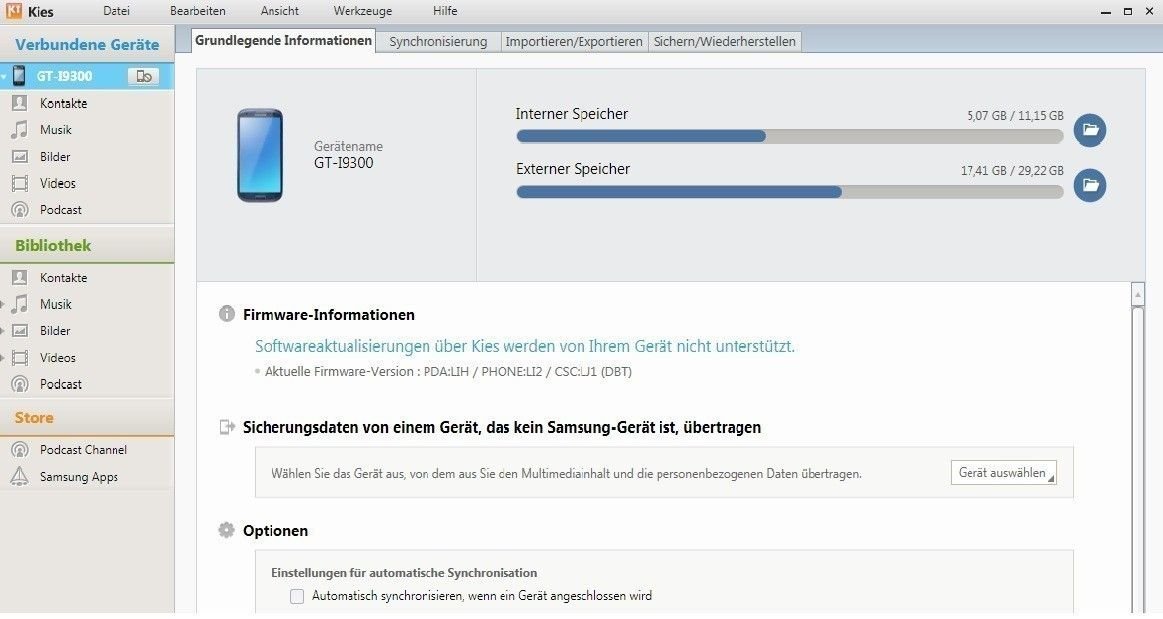
Task: Open Musik in the Bibliothek section
Action: pyautogui.click(x=56, y=304)
